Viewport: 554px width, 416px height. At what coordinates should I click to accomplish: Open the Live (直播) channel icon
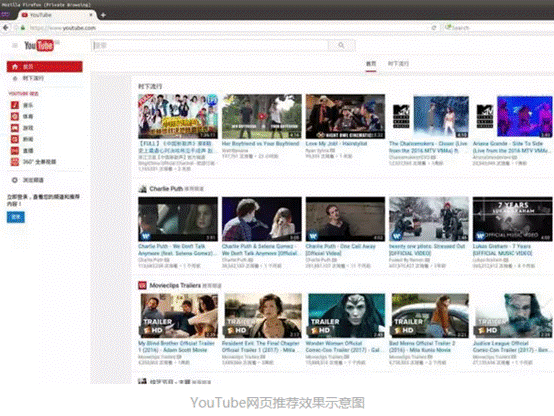click(x=15, y=151)
